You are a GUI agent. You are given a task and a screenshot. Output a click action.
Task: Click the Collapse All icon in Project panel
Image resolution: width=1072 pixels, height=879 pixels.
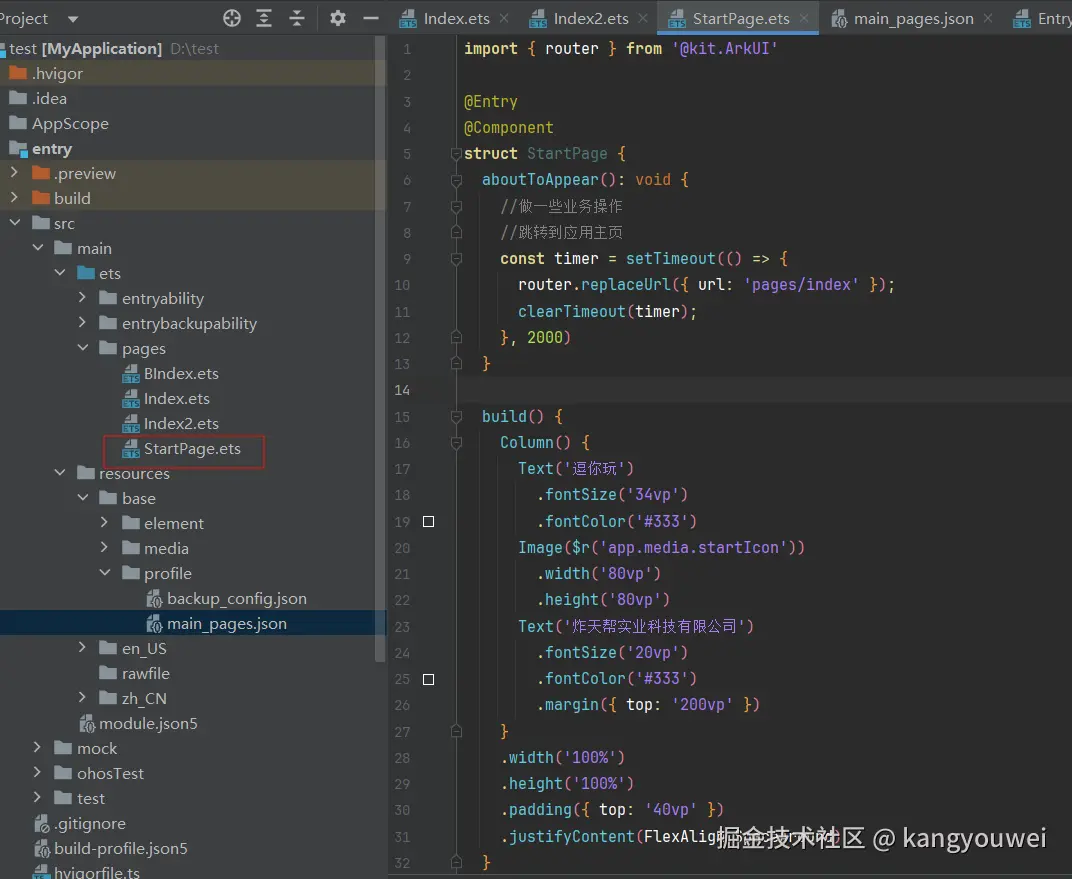click(297, 18)
